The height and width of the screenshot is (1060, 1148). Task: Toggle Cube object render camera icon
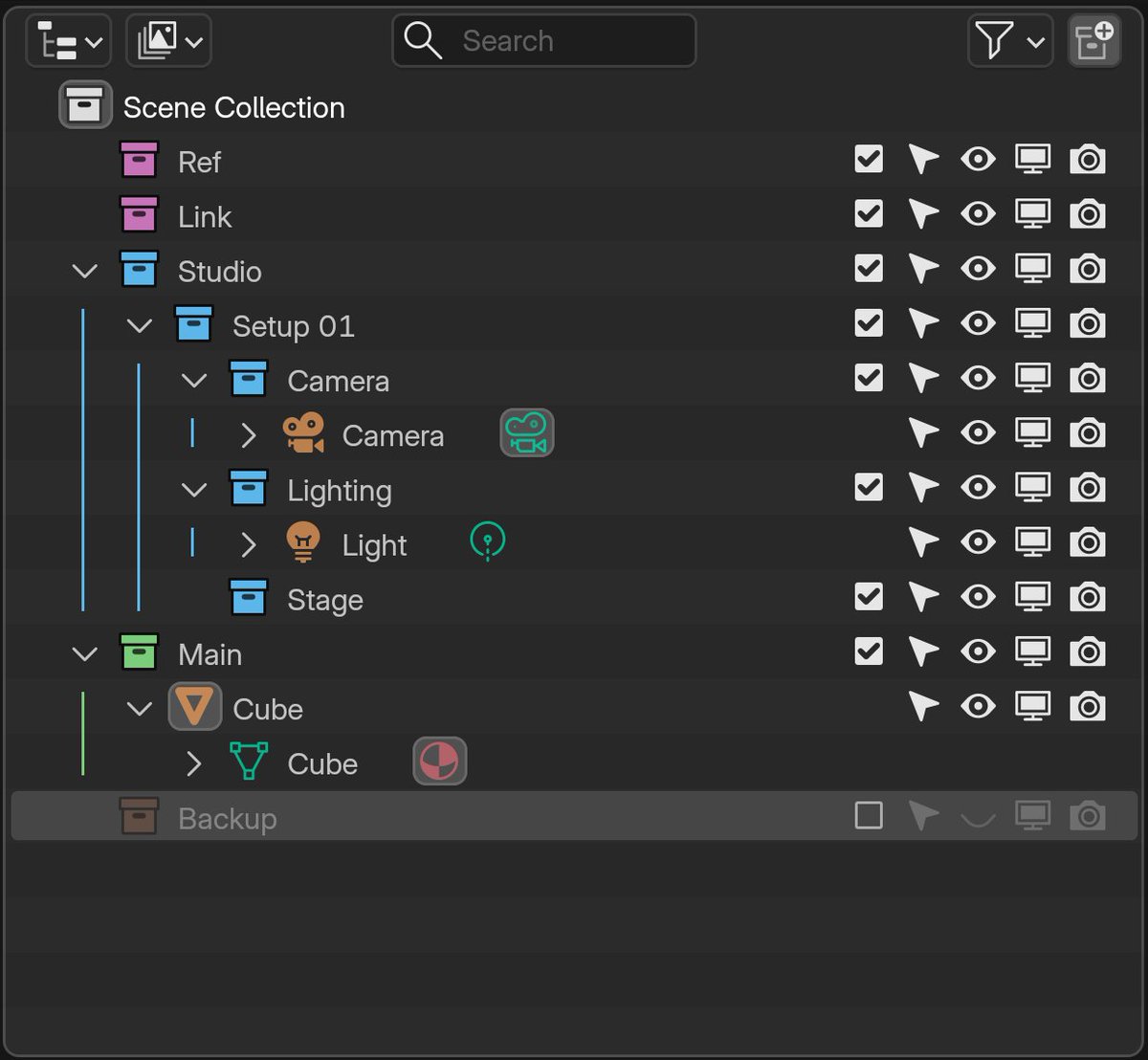click(1088, 707)
